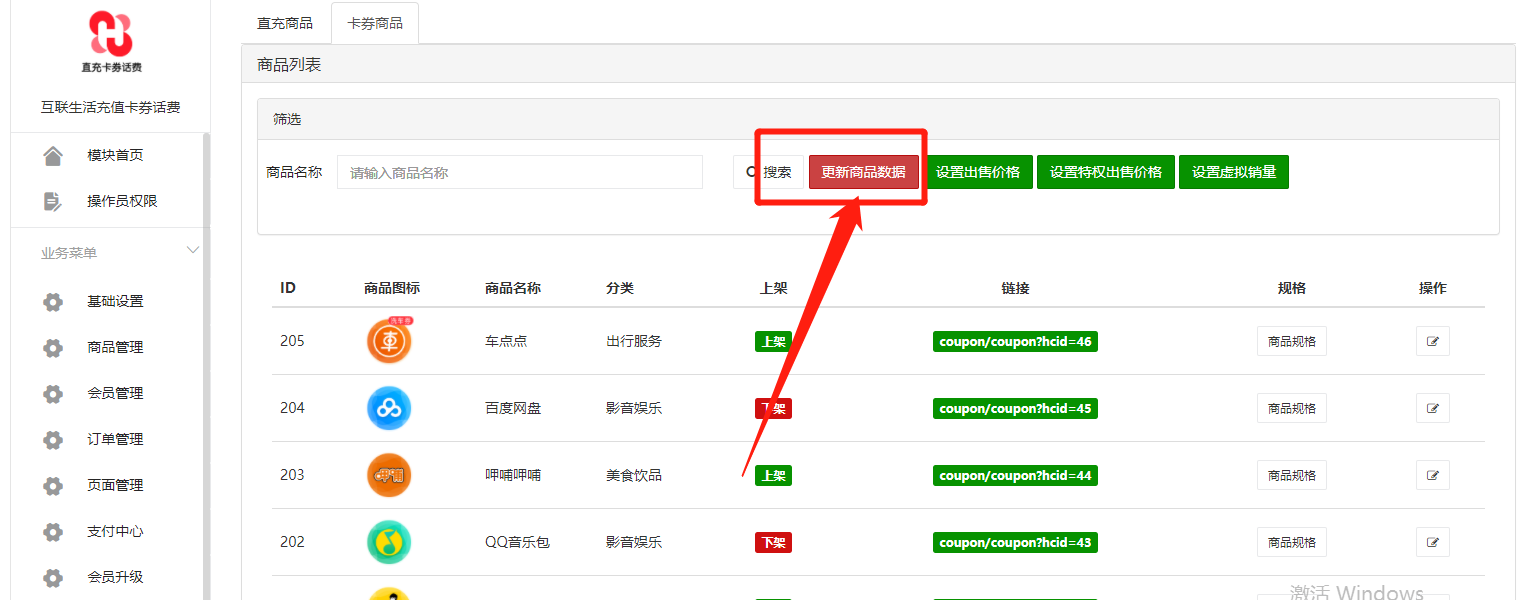Click the gear icon next to 商品管理
Screen dimensions: 1530x600
pyautogui.click(x=53, y=347)
